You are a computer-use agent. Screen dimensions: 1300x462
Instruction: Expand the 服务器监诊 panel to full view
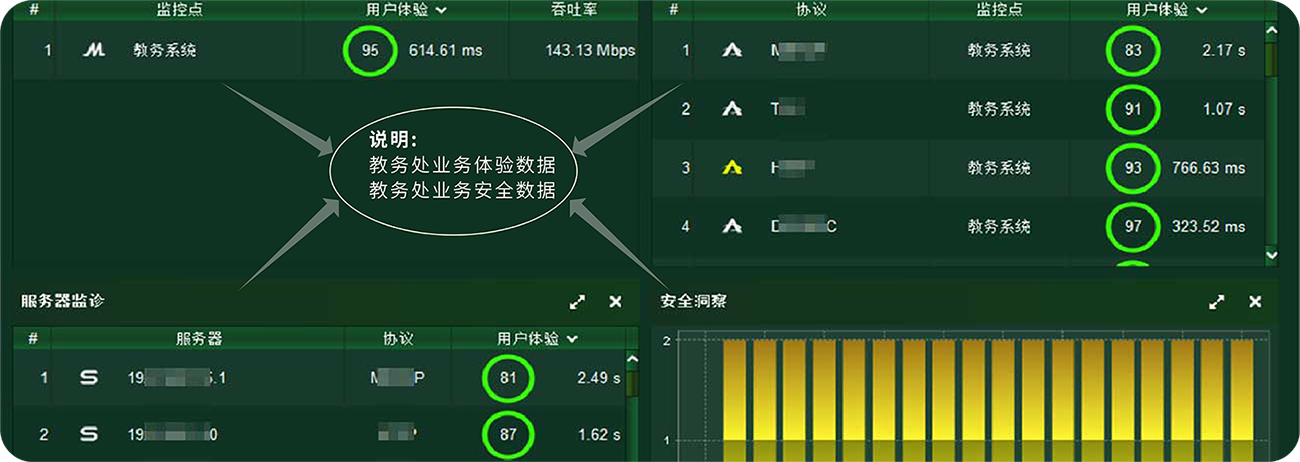[577, 301]
